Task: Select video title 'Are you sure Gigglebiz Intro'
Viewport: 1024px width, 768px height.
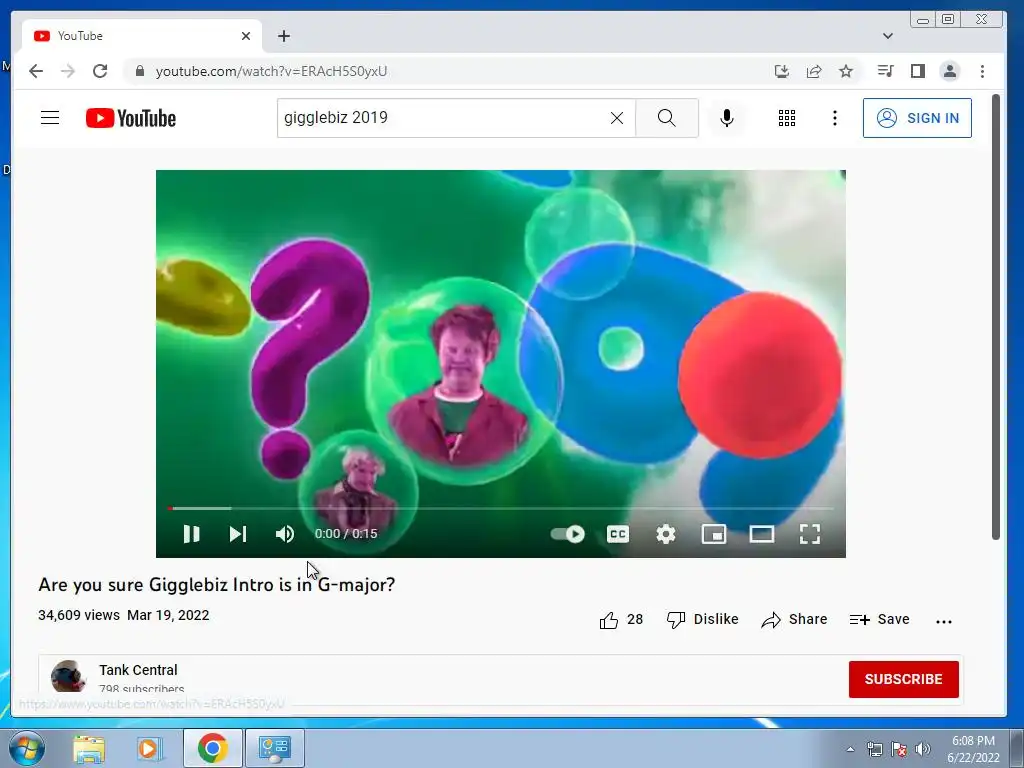Action: coord(216,584)
